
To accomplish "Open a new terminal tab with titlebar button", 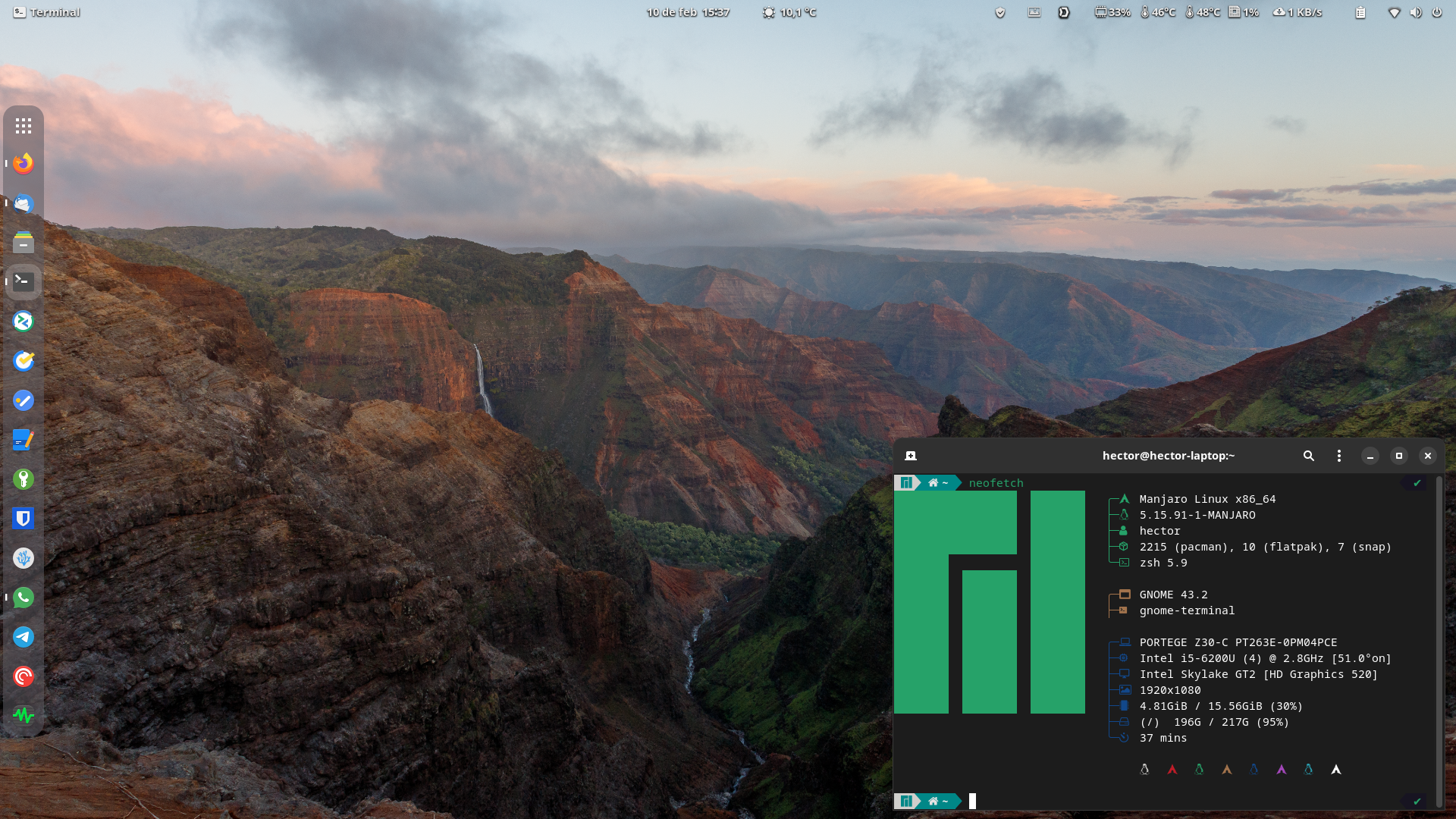I will [911, 456].
